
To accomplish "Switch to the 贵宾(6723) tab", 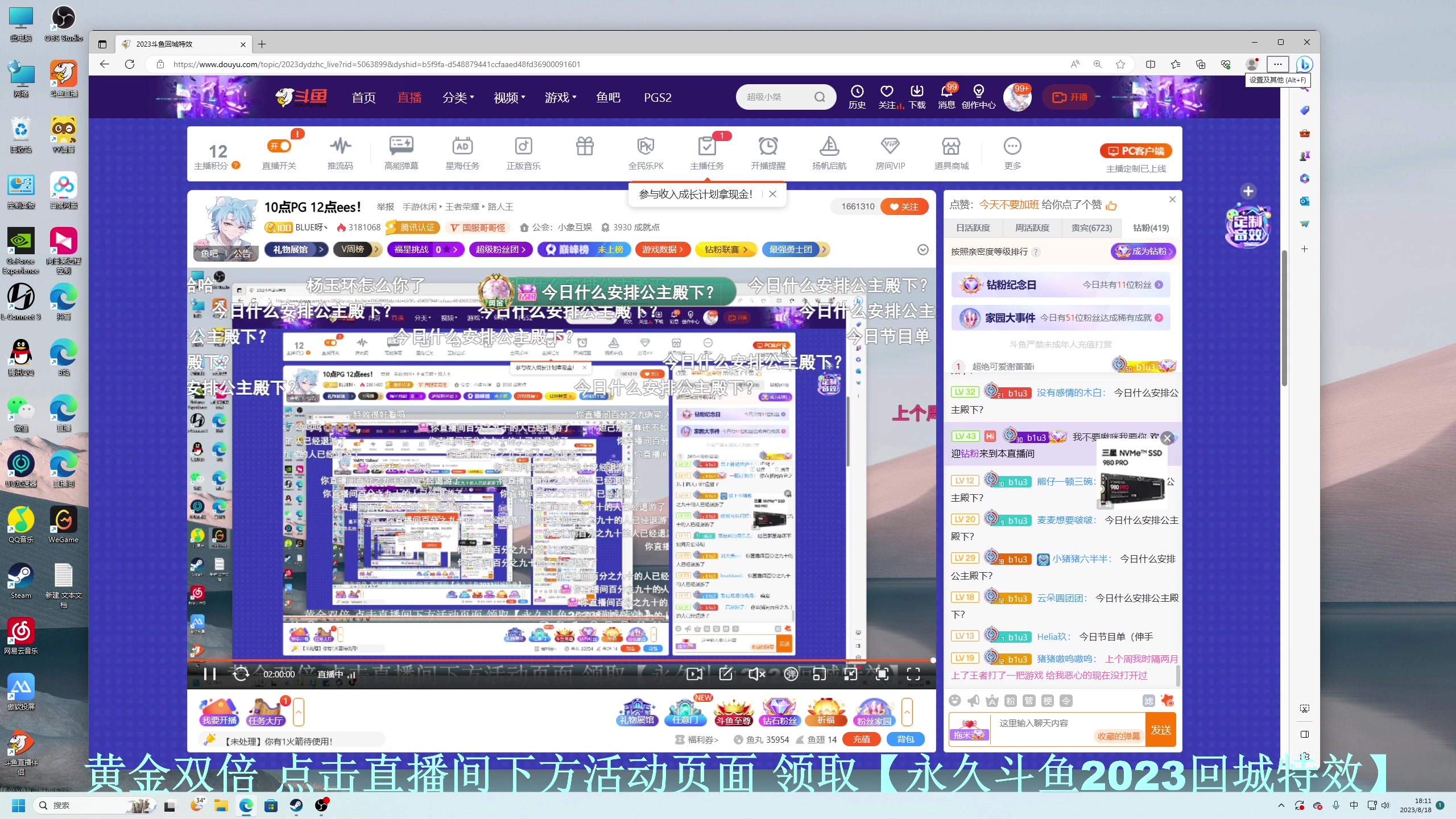I will click(1092, 227).
